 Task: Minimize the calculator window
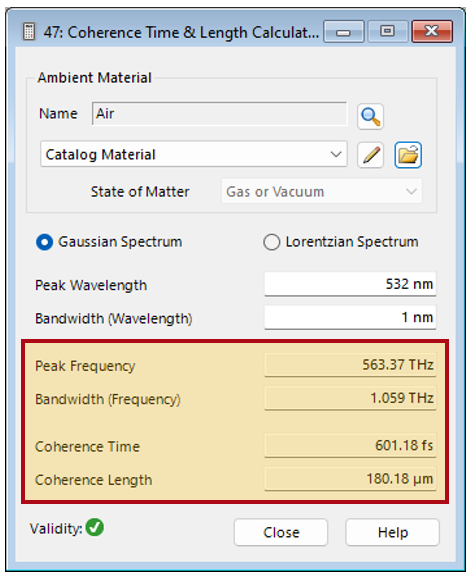coord(344,32)
